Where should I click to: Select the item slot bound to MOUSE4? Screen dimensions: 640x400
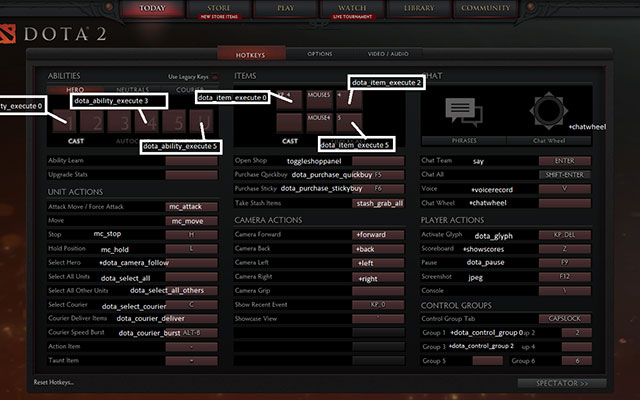tap(319, 123)
